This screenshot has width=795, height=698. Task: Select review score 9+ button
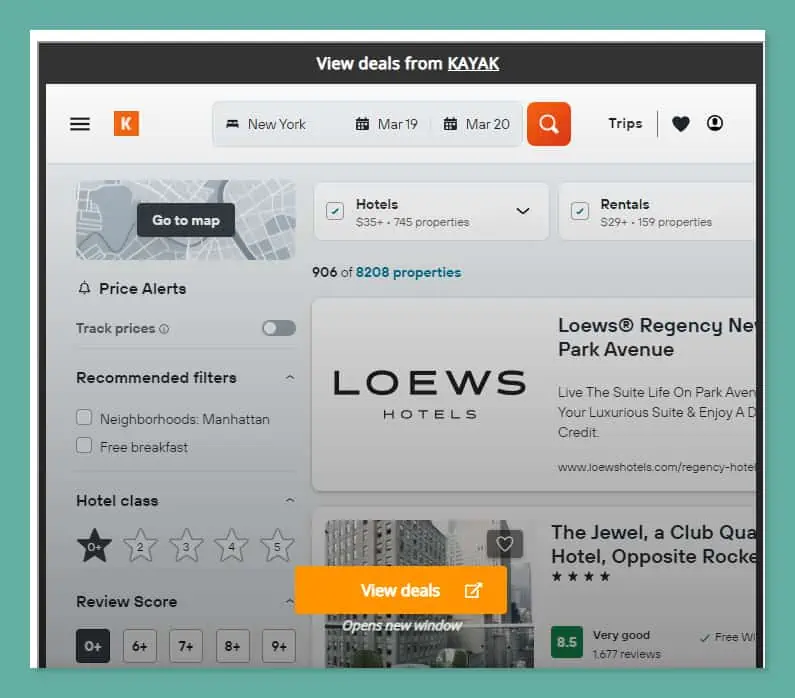[x=279, y=646]
